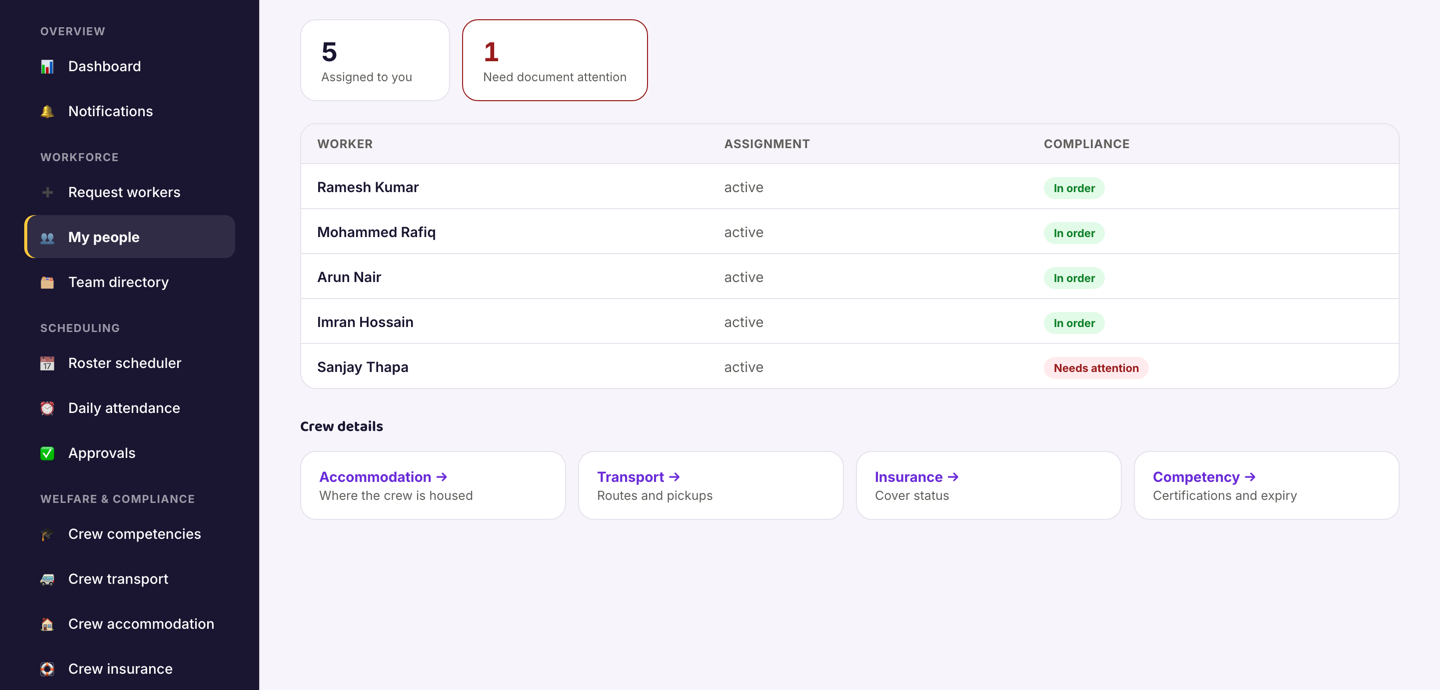
Task: Click the Crew accommodation house icon
Action: point(47,624)
